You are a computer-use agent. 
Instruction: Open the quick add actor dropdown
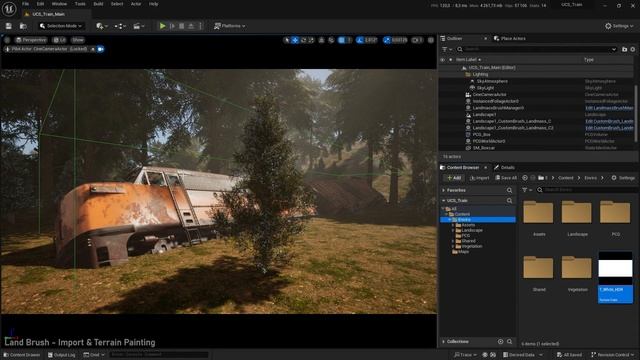pos(101,26)
